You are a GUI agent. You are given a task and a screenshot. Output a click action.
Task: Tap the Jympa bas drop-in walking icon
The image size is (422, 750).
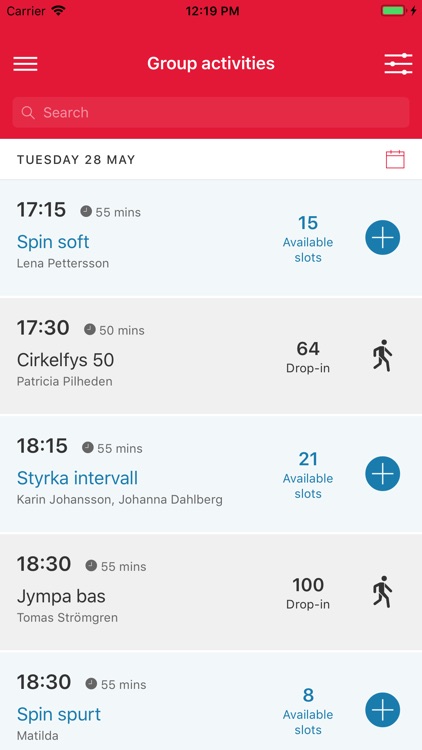point(382,592)
